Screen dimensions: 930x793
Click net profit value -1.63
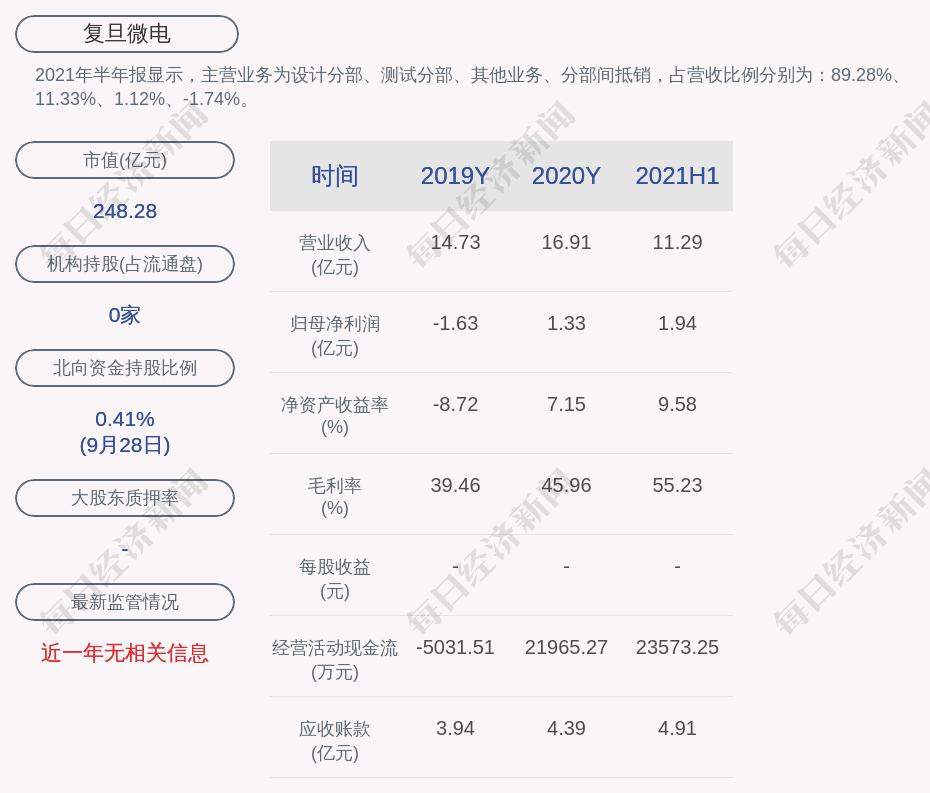(x=455, y=323)
